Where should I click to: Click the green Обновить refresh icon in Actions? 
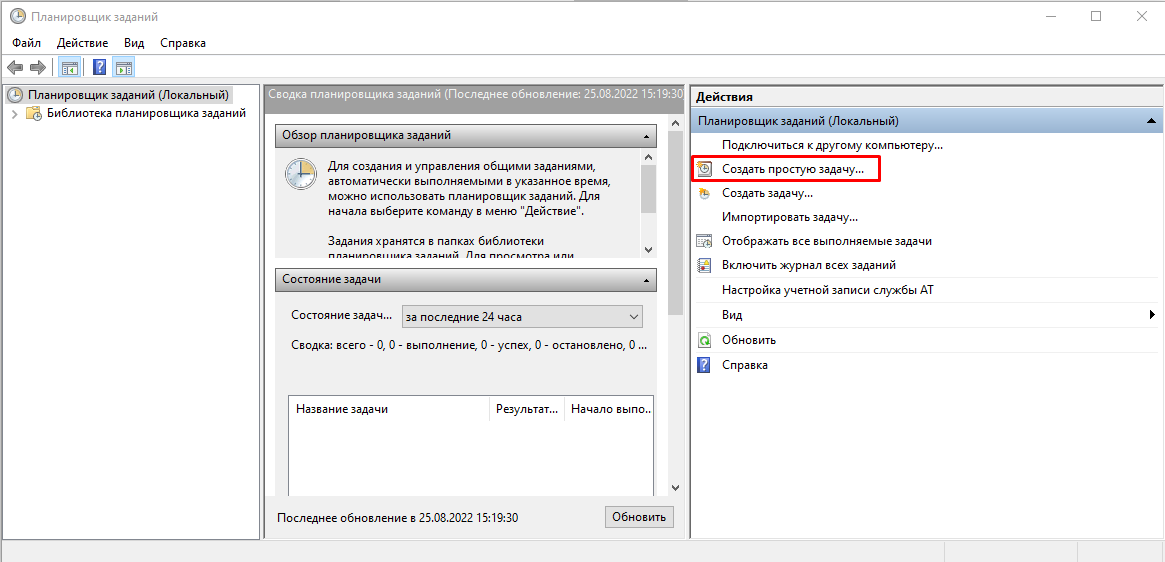point(704,340)
